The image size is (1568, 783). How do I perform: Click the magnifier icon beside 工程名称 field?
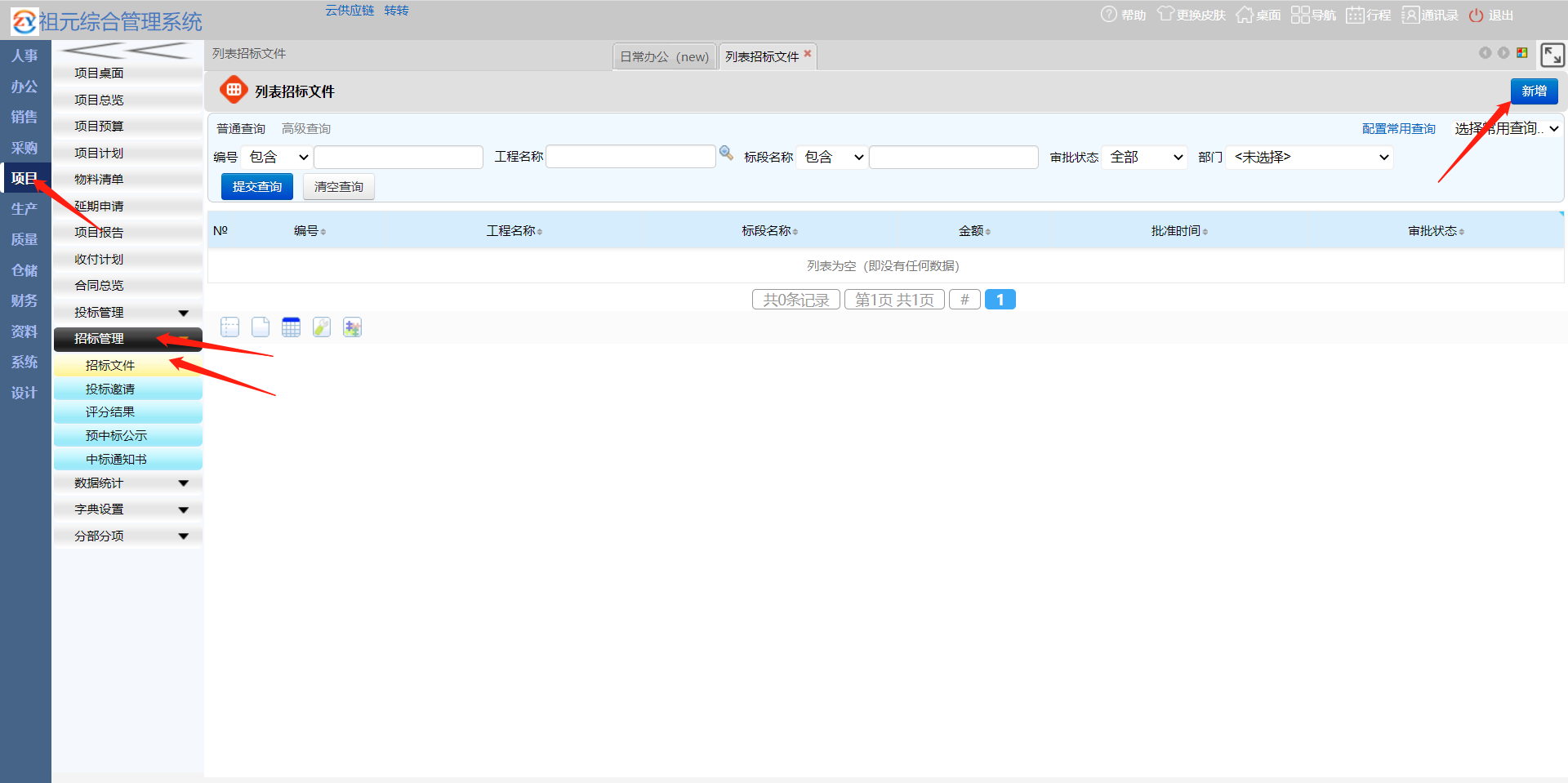click(x=726, y=153)
